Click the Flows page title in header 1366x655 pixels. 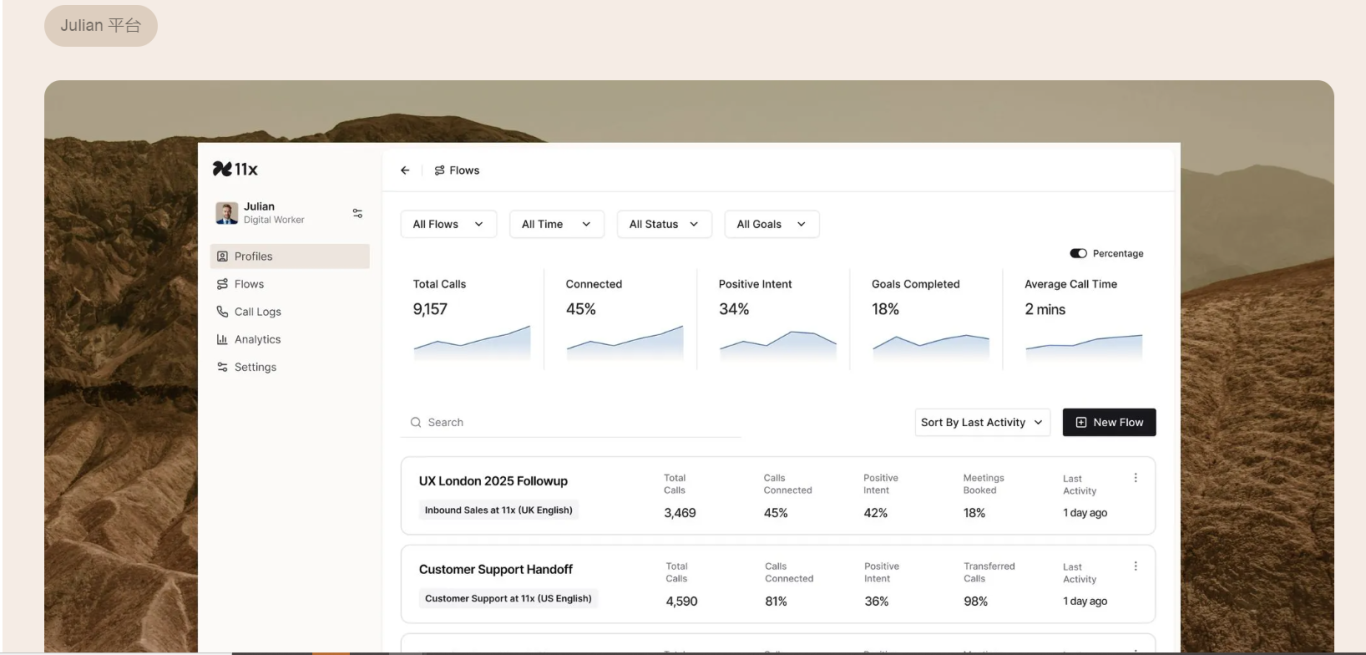[x=464, y=171]
